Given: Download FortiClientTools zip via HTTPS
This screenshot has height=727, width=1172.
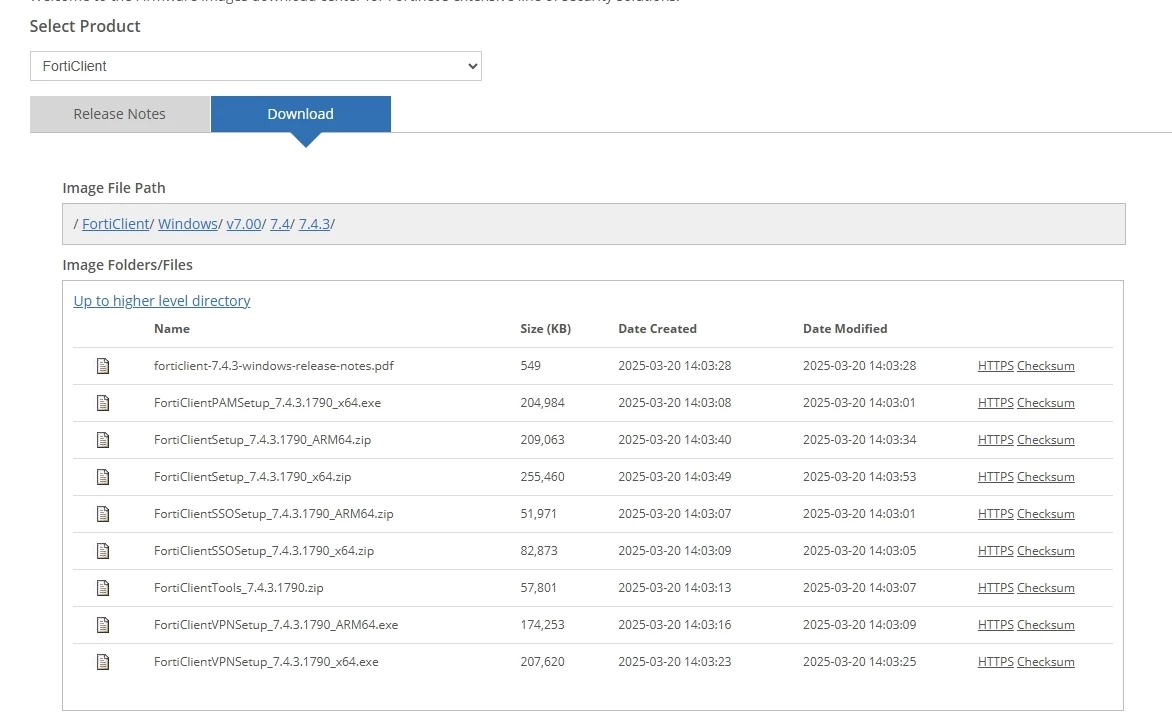Looking at the screenshot, I should (x=996, y=587).
